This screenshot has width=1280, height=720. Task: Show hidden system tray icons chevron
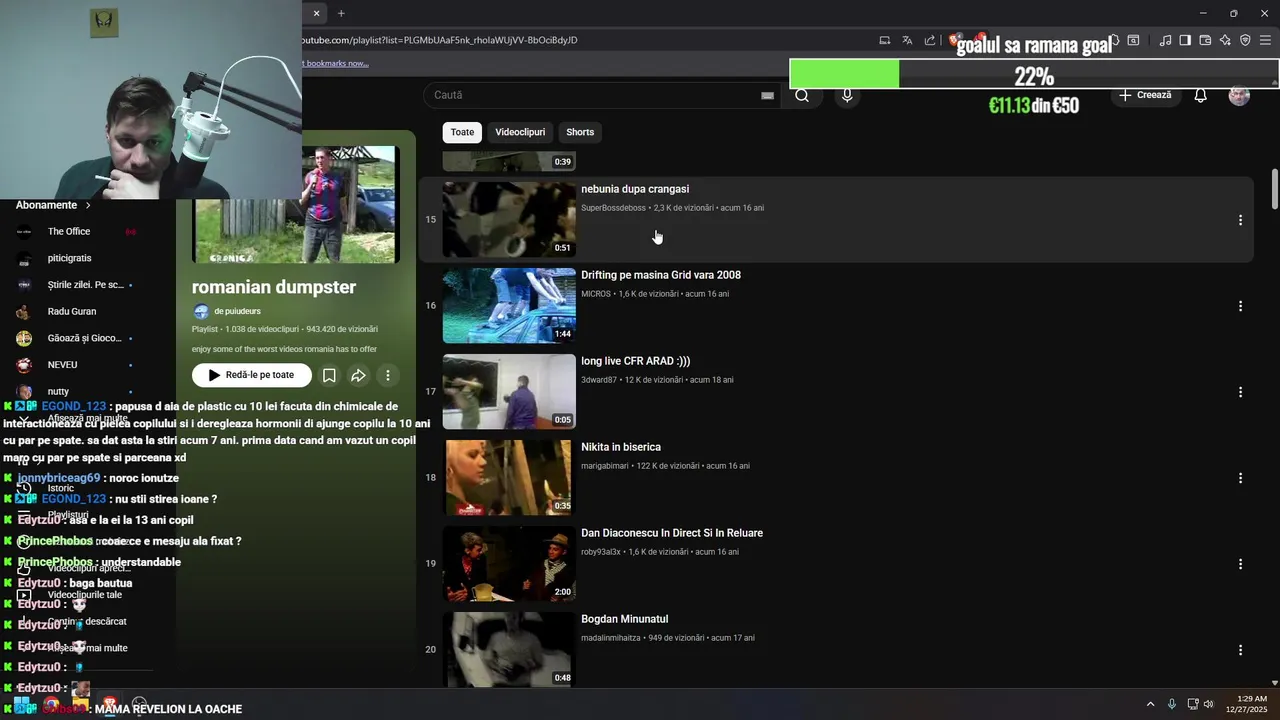point(1150,704)
